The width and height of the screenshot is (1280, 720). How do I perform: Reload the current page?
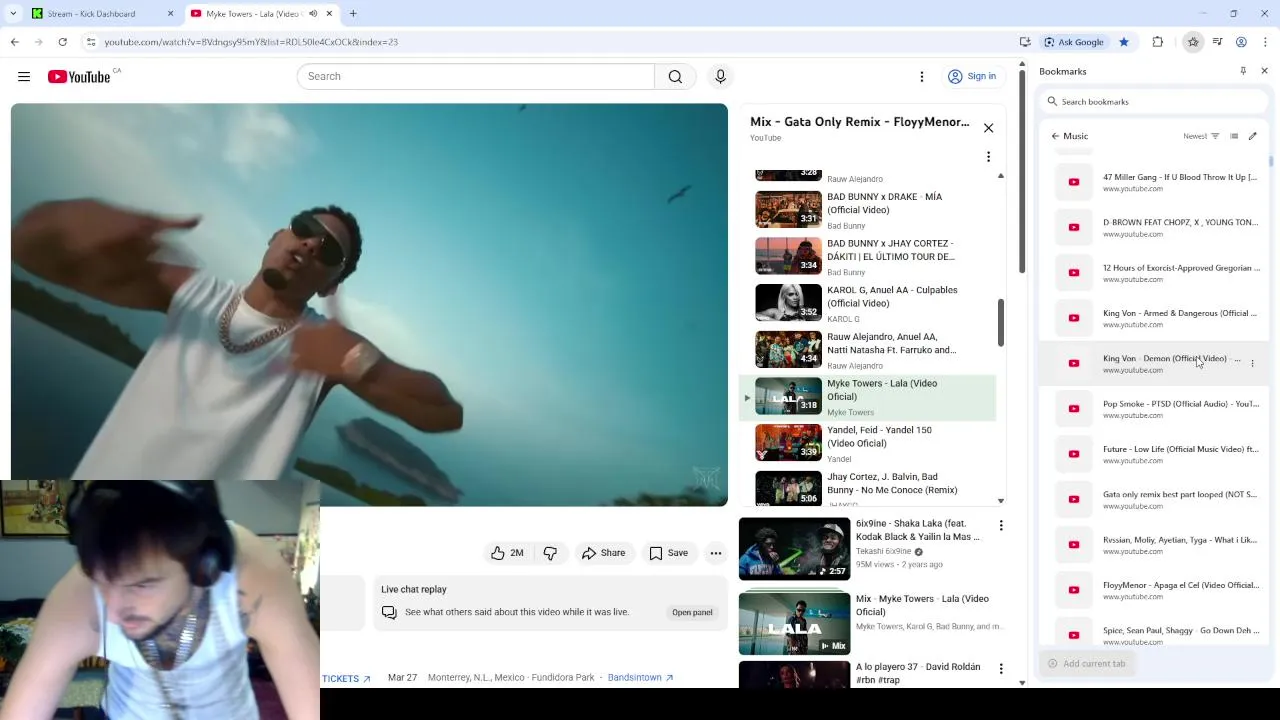pyautogui.click(x=62, y=42)
